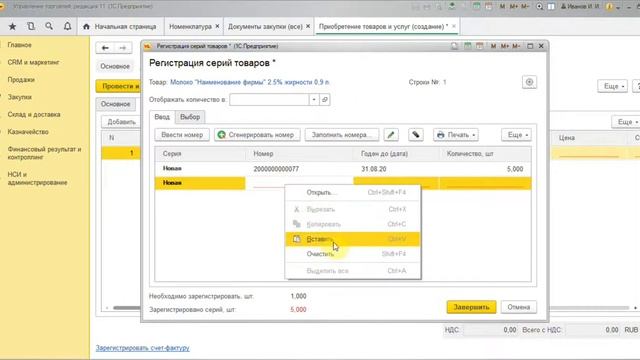Click the open-link icon beside the quantity field
The height and width of the screenshot is (360, 640).
(x=324, y=100)
